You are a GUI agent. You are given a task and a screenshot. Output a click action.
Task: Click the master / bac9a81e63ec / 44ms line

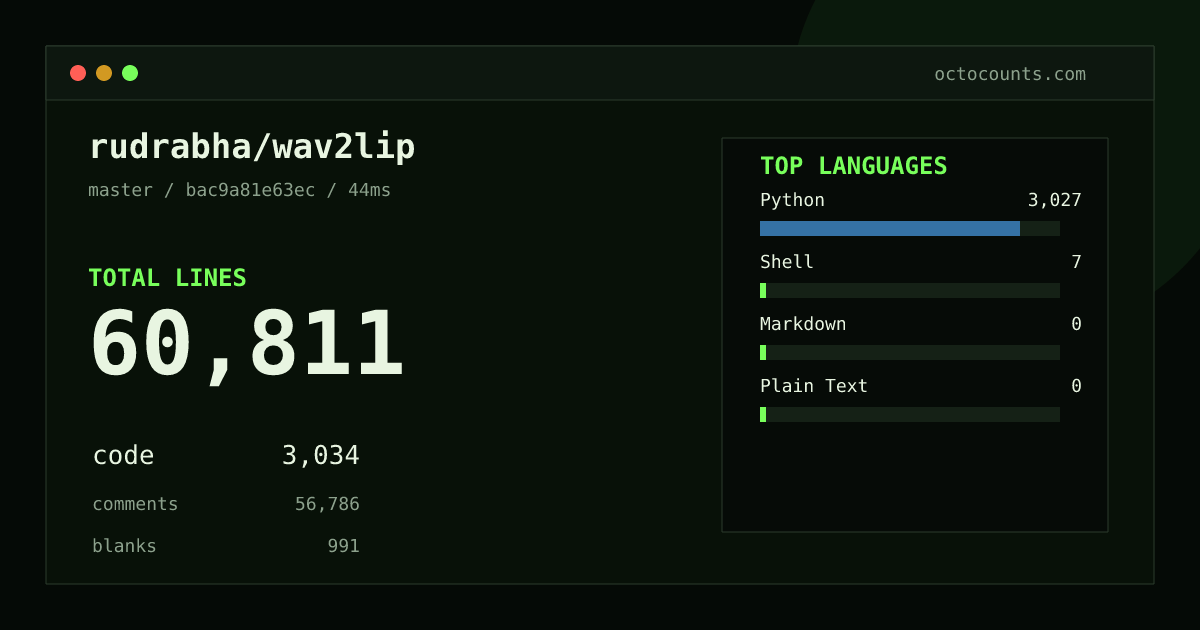(240, 190)
